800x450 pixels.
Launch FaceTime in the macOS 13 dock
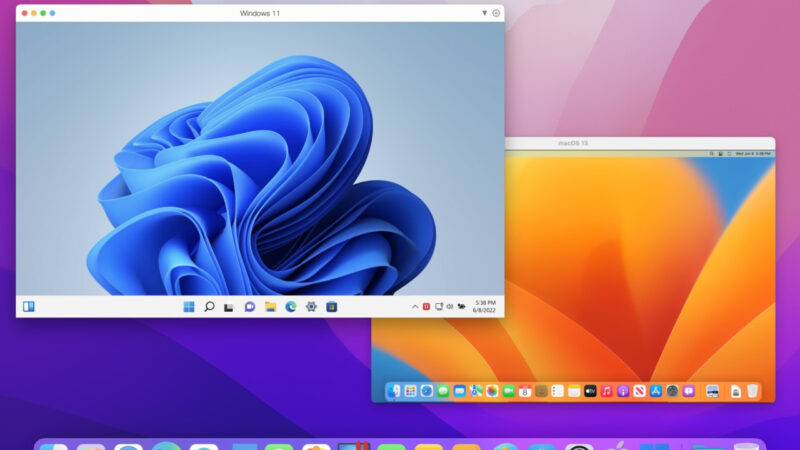click(508, 391)
